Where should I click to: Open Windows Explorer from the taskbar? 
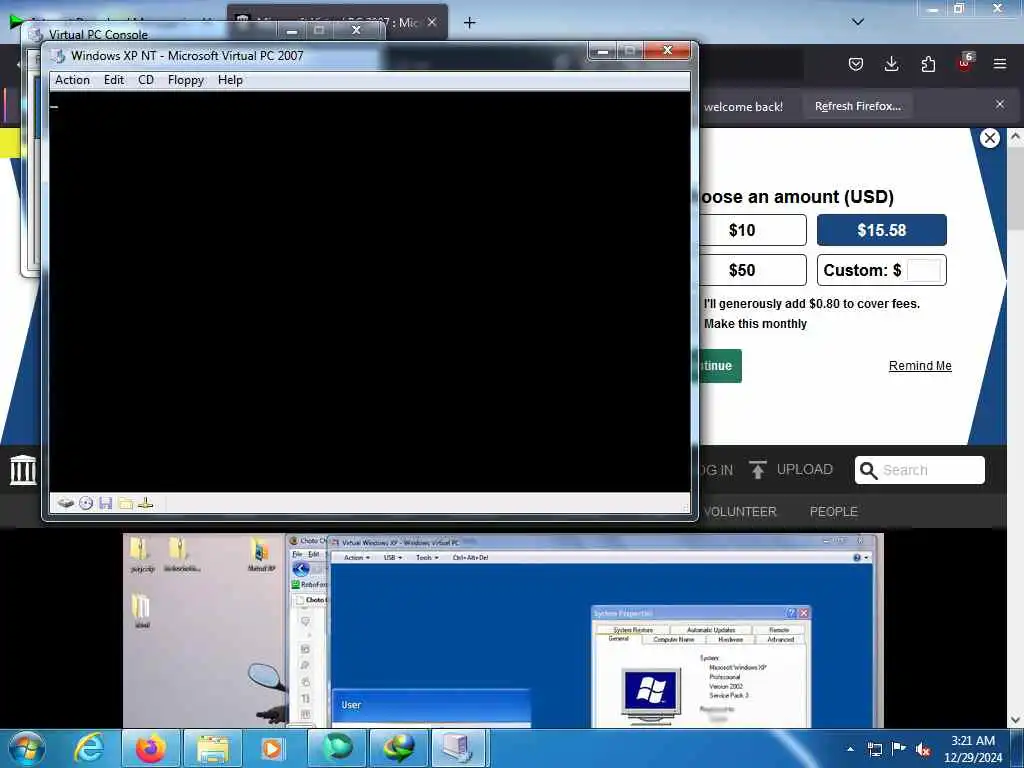pos(213,748)
